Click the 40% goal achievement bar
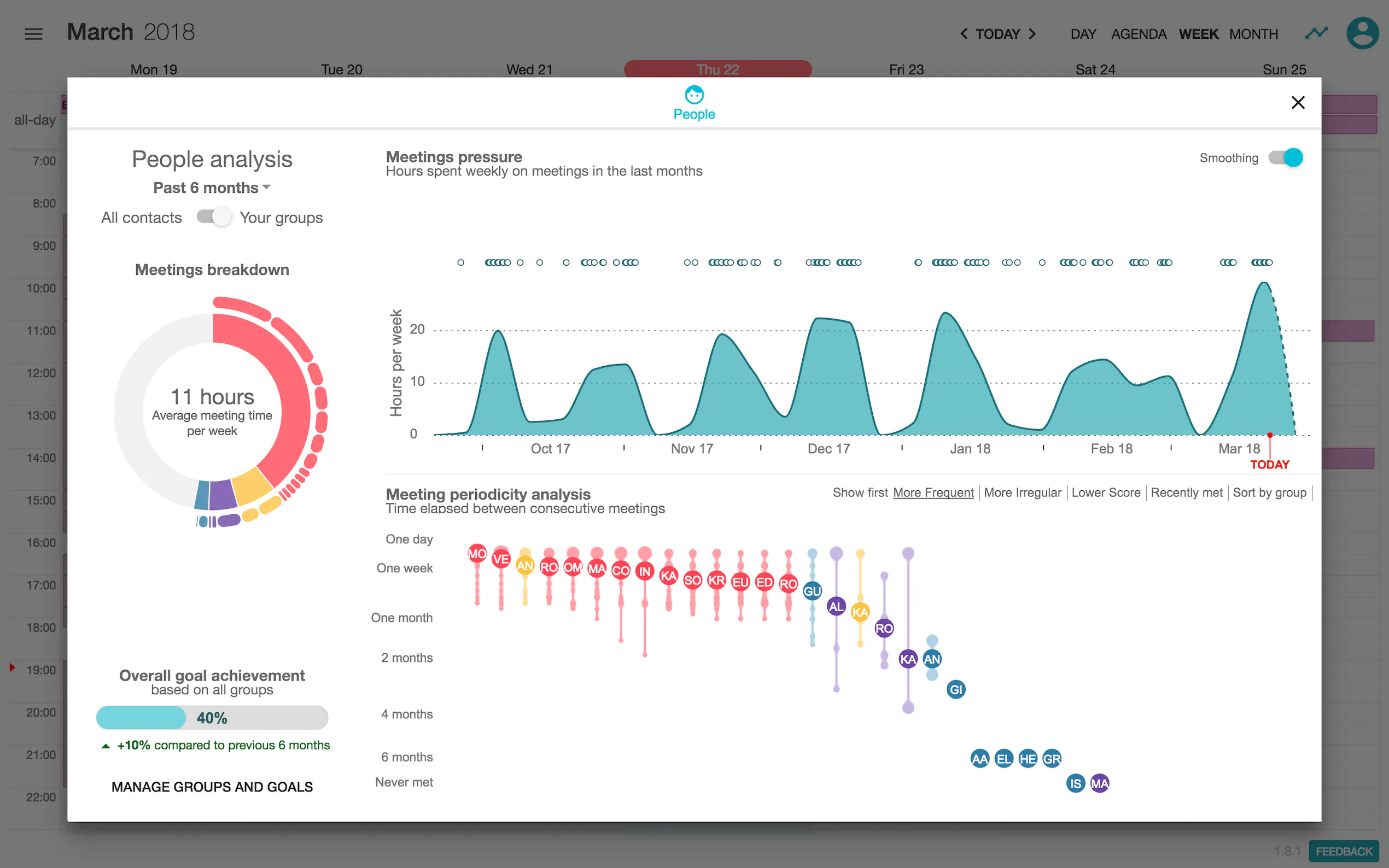The image size is (1389, 868). (212, 718)
